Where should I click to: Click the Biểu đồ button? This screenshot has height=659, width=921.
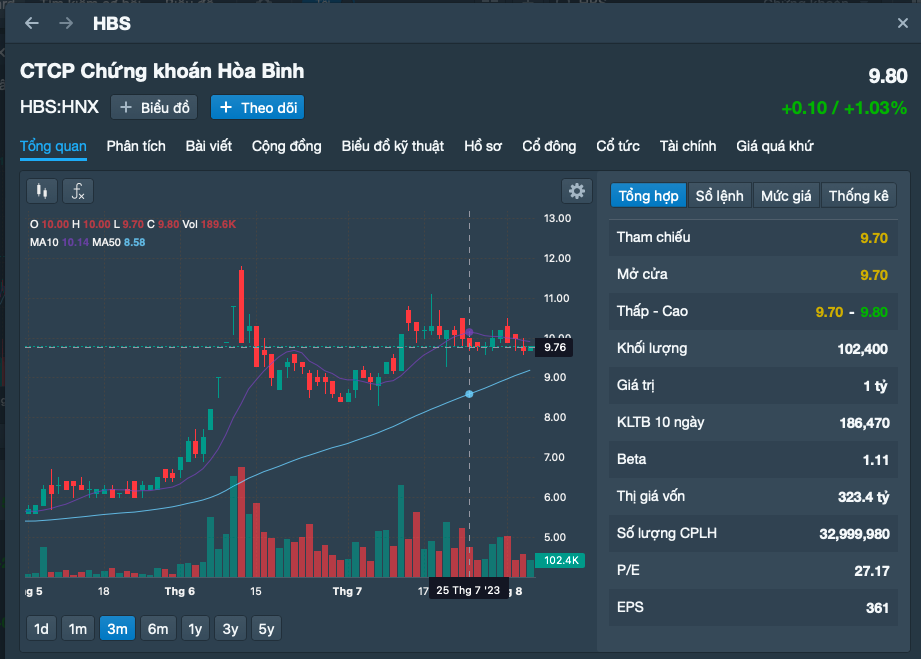[154, 107]
